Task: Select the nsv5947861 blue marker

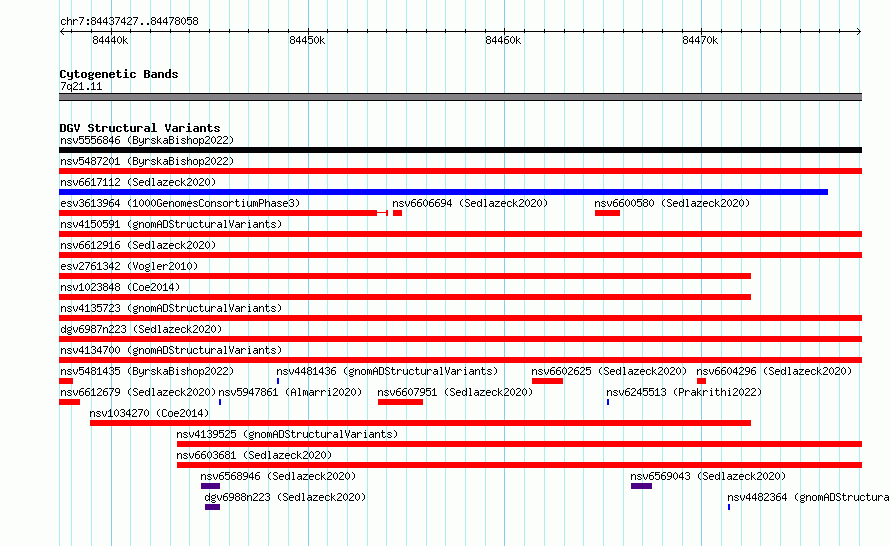Action: pyautogui.click(x=220, y=402)
